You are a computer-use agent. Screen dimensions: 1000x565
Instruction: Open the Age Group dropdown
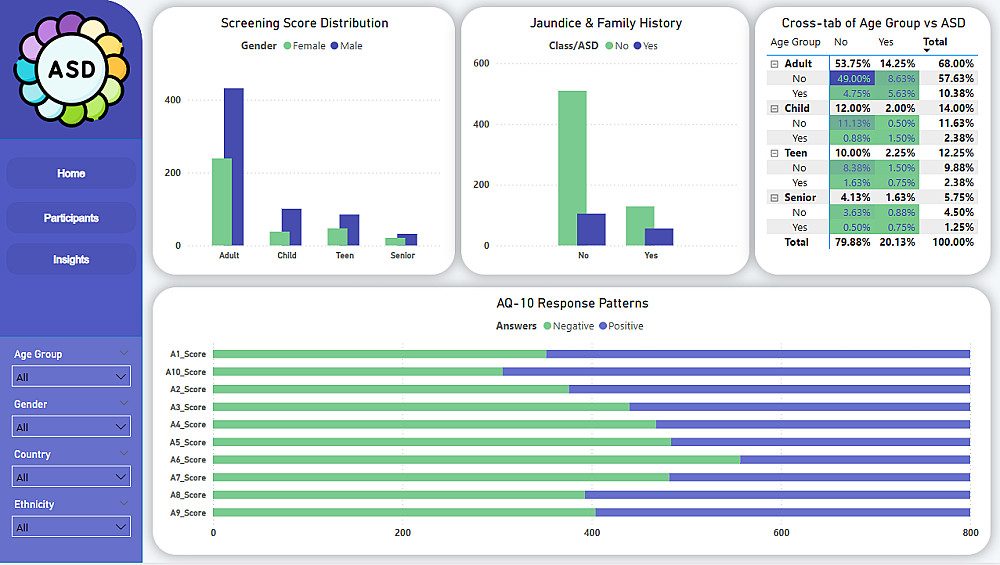coord(71,377)
